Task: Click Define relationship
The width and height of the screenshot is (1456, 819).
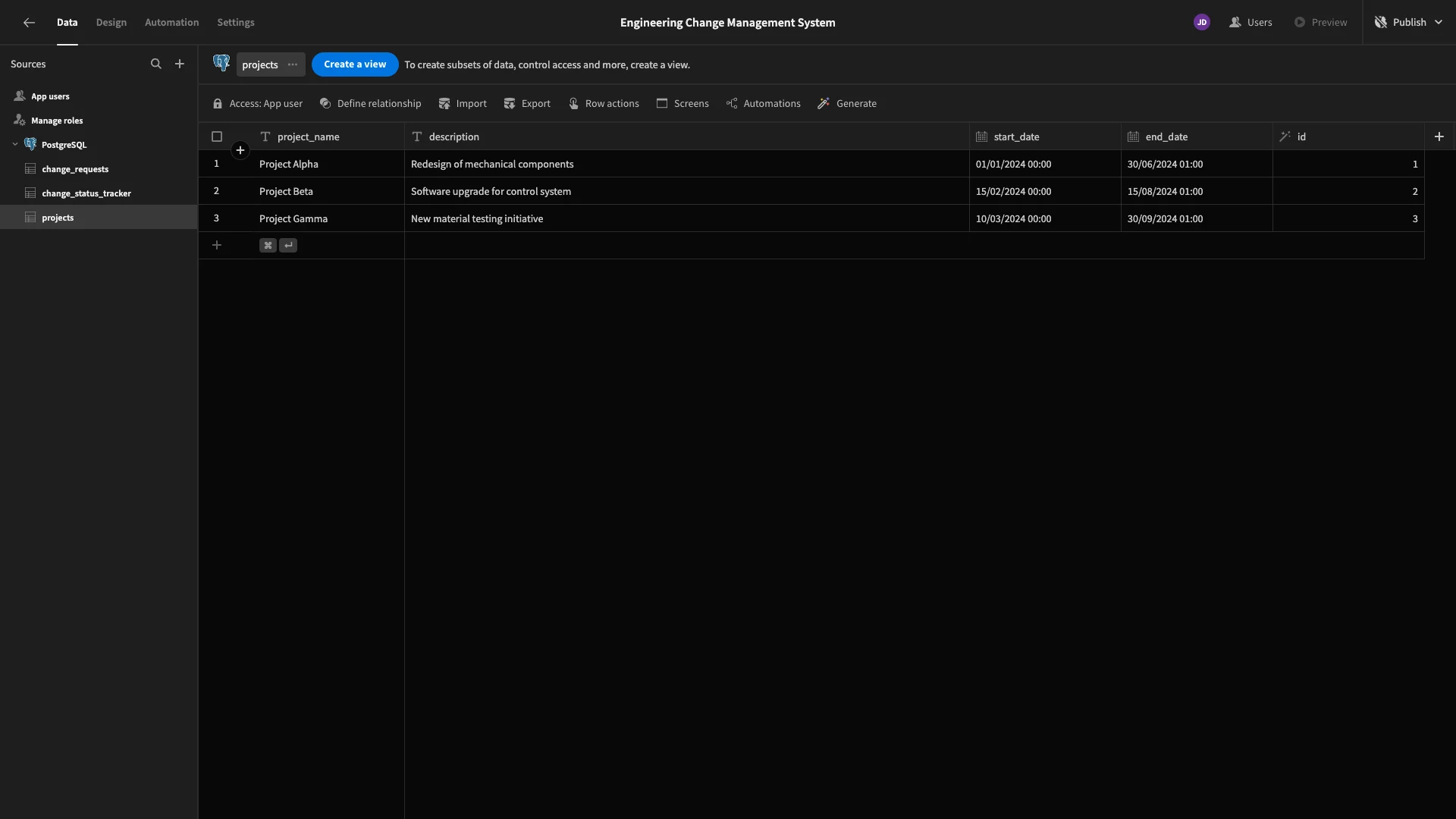Action: [370, 104]
